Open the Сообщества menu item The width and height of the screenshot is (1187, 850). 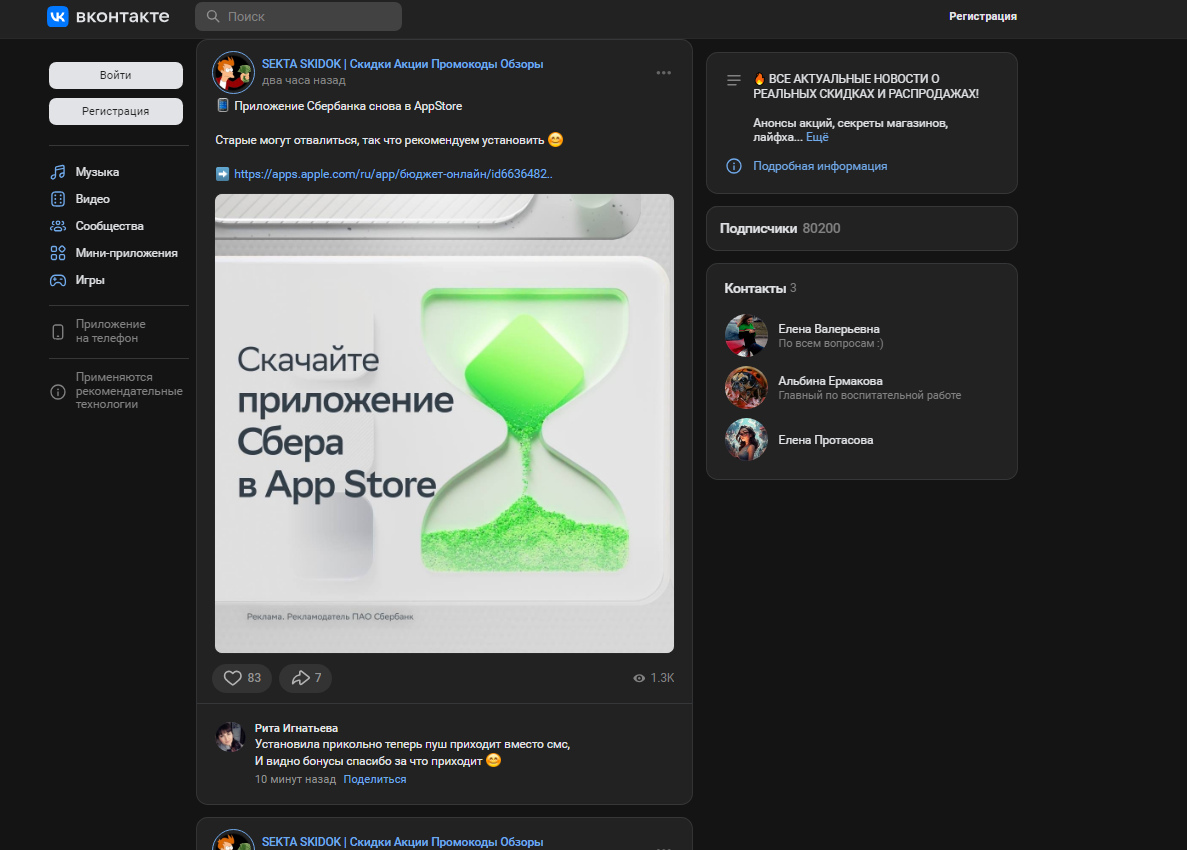[x=109, y=226]
